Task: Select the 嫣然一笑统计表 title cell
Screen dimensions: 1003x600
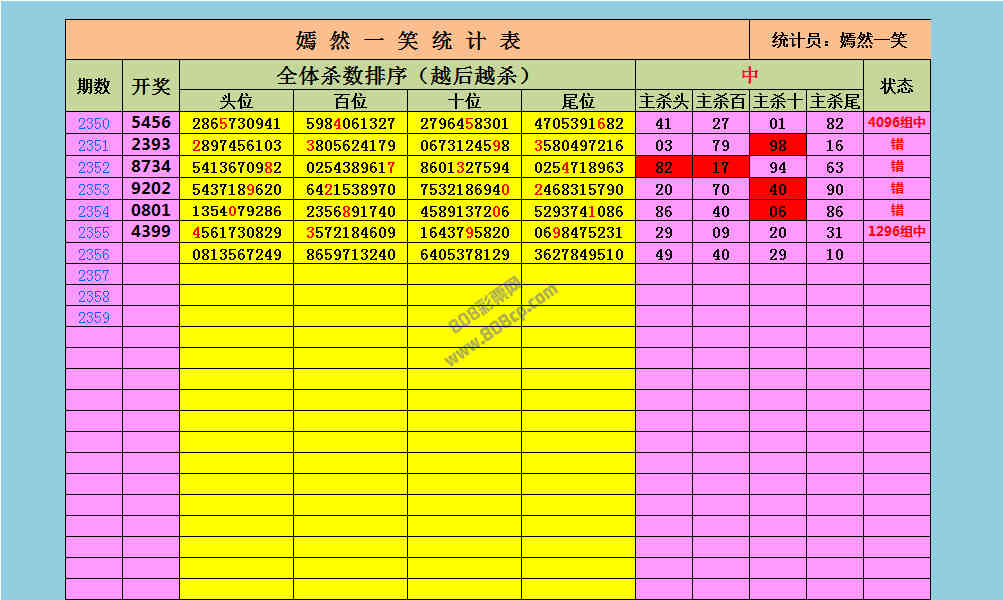Action: click(x=408, y=41)
